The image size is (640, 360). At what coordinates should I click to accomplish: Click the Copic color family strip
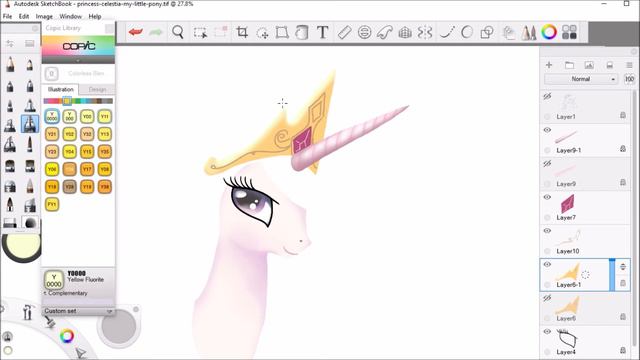pyautogui.click(x=78, y=101)
